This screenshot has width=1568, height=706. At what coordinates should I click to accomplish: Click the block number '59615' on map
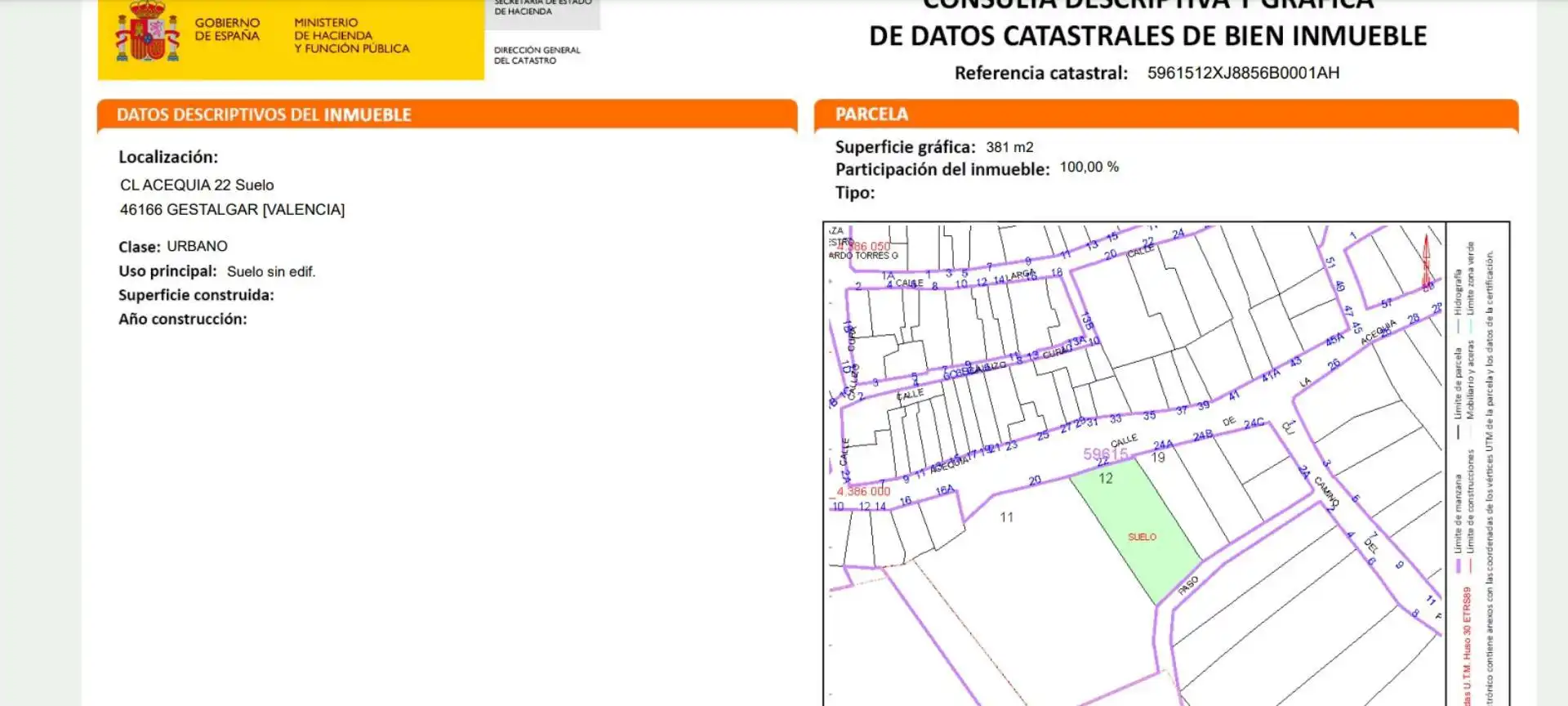tap(1105, 454)
